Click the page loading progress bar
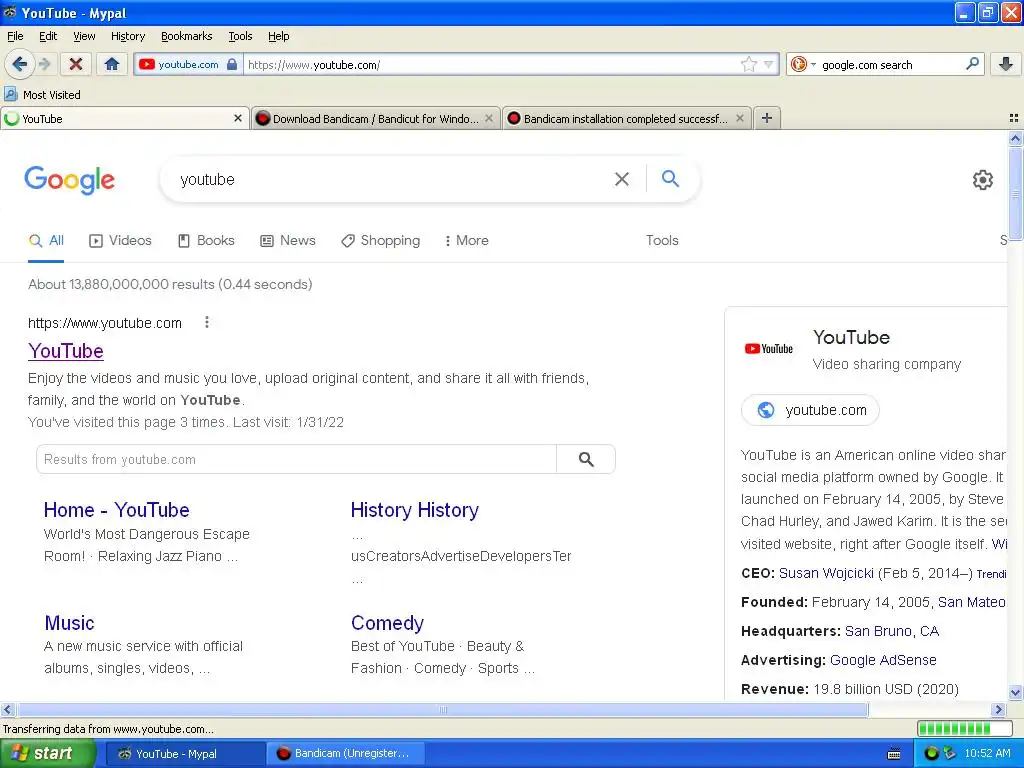Image resolution: width=1024 pixels, height=768 pixels. [965, 728]
